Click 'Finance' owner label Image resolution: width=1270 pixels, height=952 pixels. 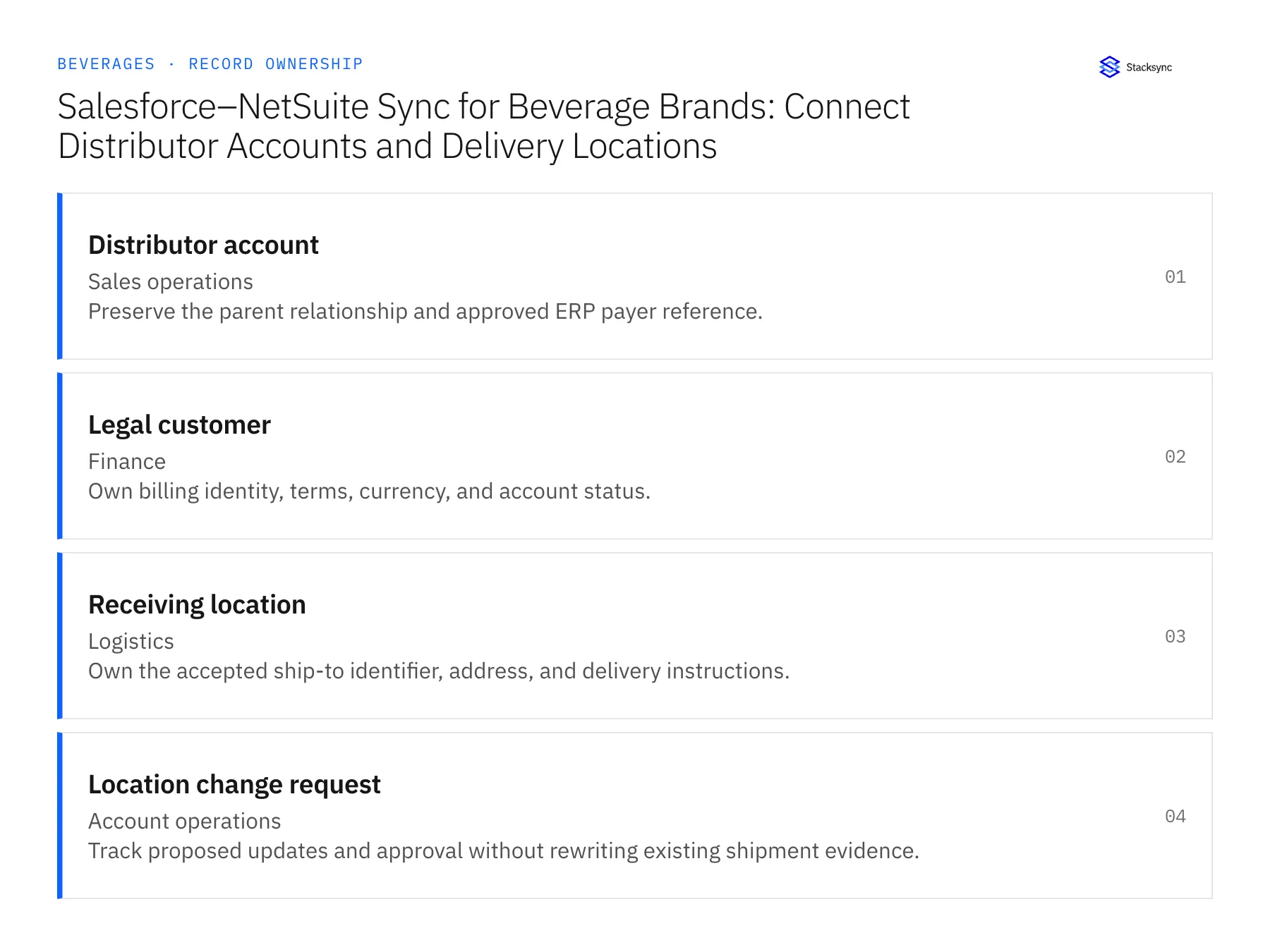coord(127,462)
